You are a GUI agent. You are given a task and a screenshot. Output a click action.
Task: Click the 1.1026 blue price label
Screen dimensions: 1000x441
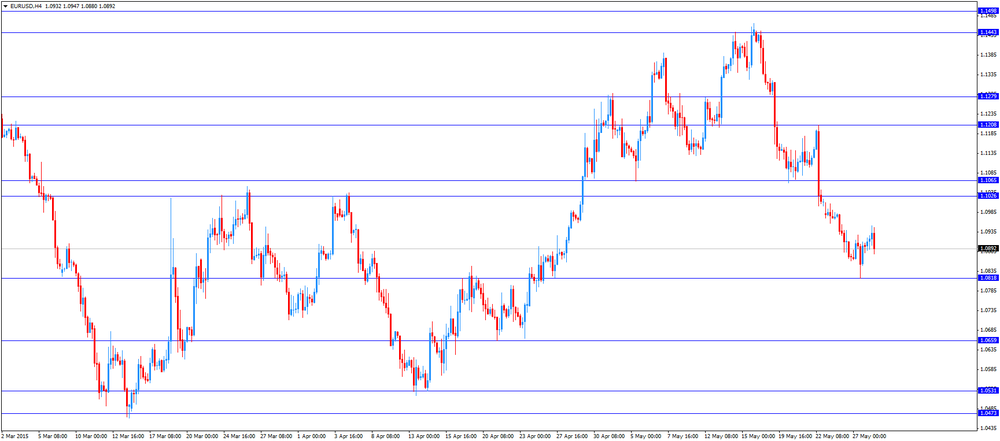pos(988,196)
